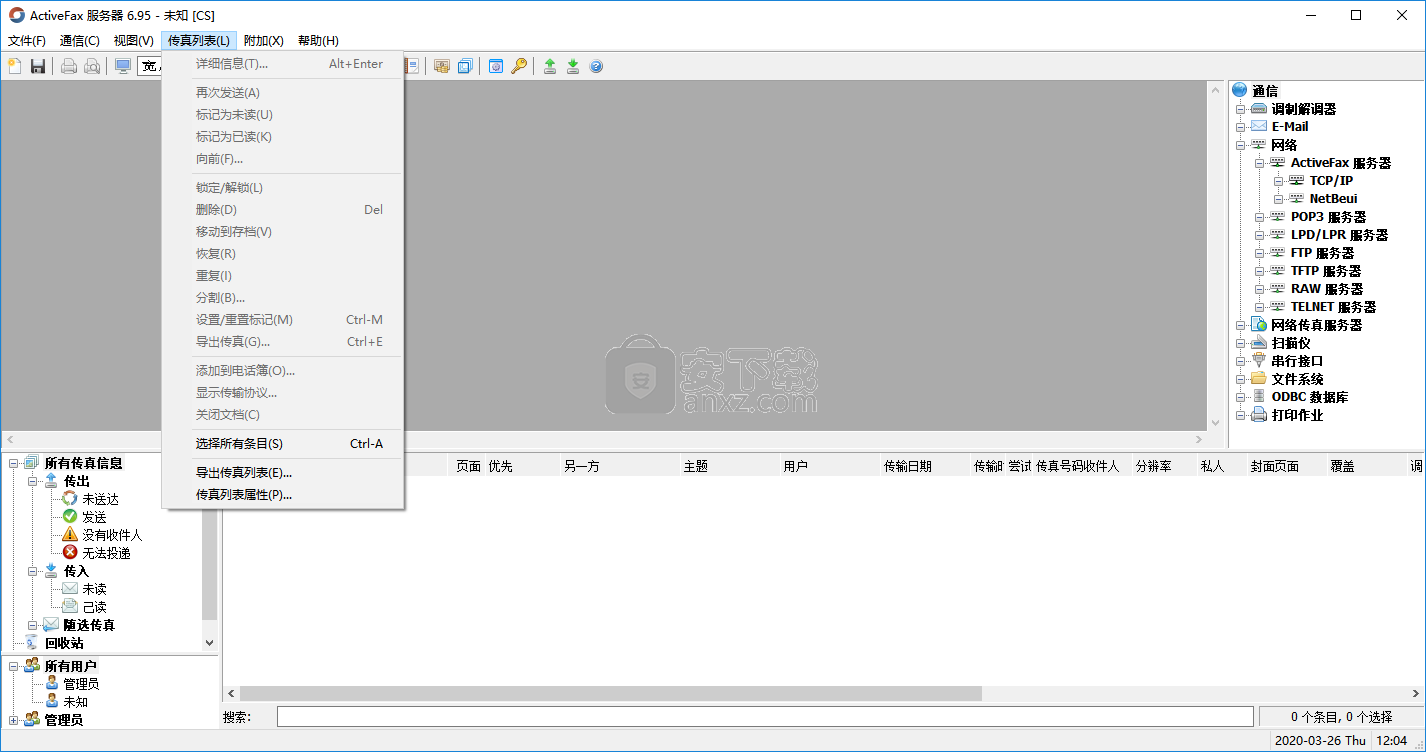Open the dropdown combo box in toolbar
The image size is (1426, 752).
150,66
